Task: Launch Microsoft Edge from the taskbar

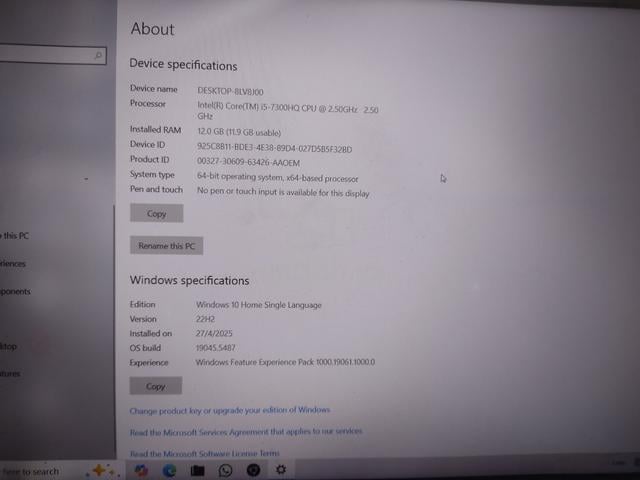Action: point(169,470)
